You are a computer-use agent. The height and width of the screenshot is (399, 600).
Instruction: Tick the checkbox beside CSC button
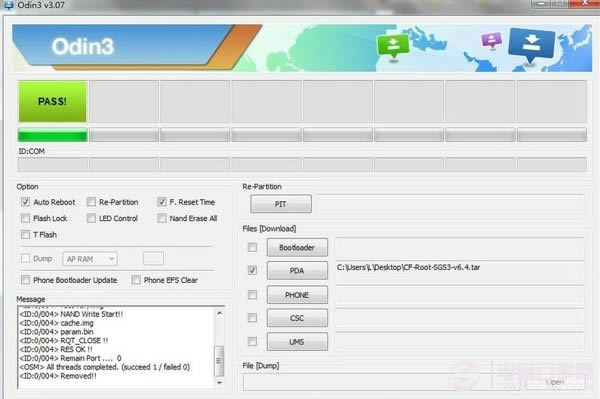pyautogui.click(x=252, y=318)
